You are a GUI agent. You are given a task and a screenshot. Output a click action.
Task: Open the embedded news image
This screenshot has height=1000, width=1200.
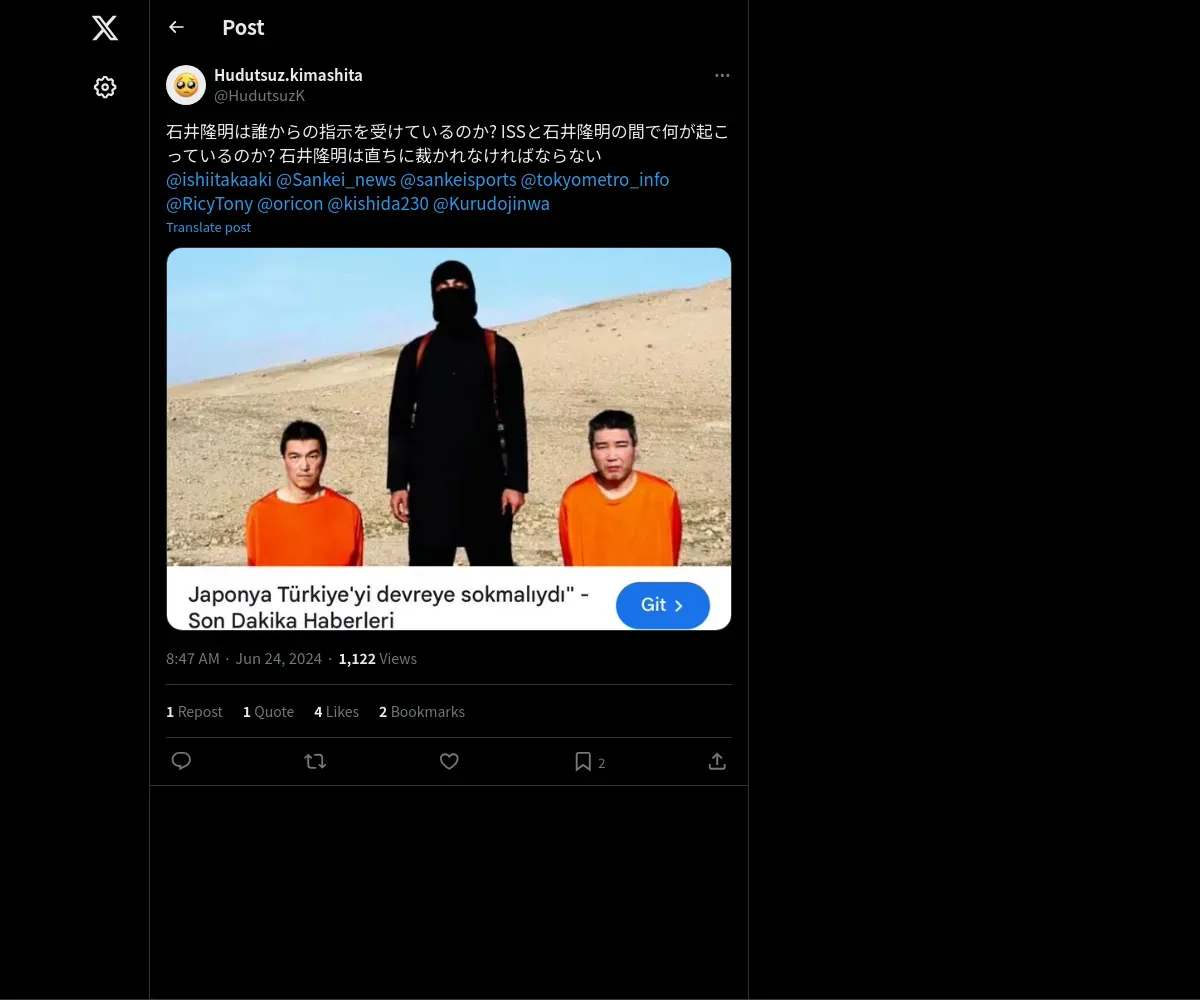pos(449,407)
